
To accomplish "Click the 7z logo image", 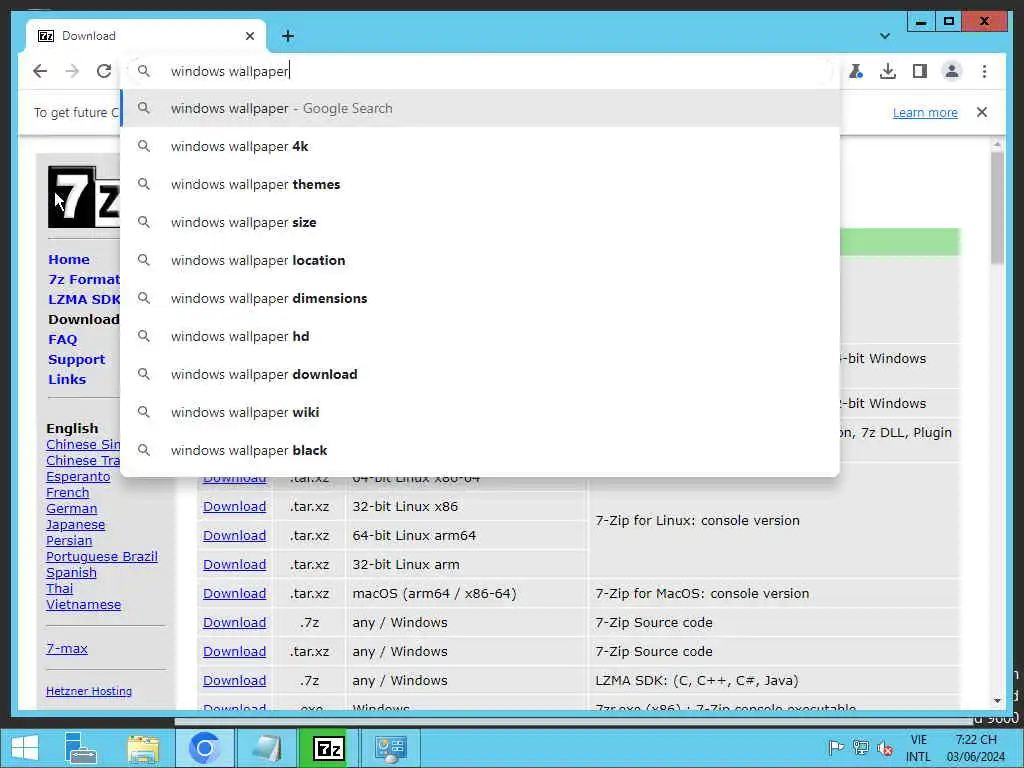I will tap(84, 197).
